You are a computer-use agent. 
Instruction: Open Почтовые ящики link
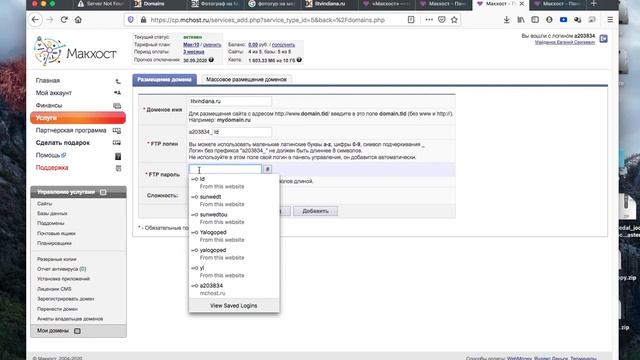[x=56, y=233]
